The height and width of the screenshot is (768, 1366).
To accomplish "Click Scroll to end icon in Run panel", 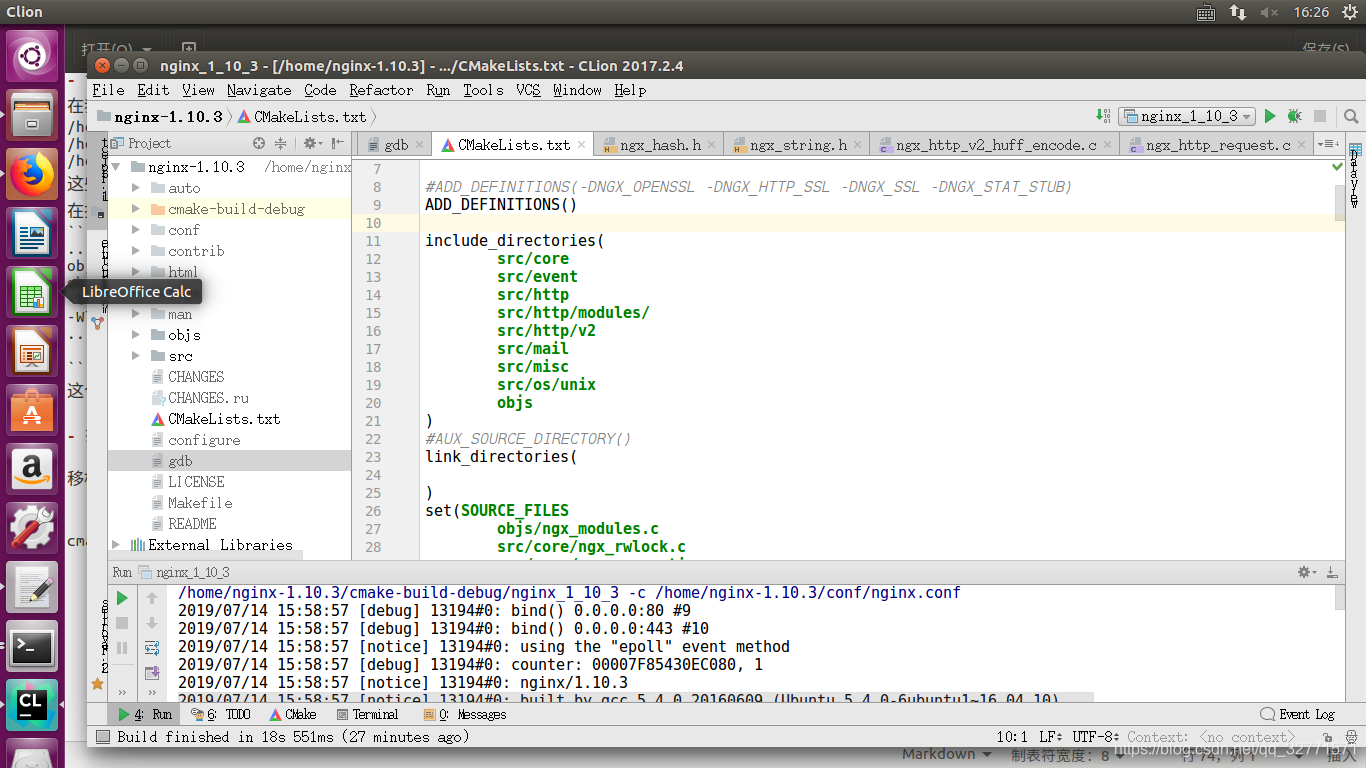I will (x=152, y=673).
